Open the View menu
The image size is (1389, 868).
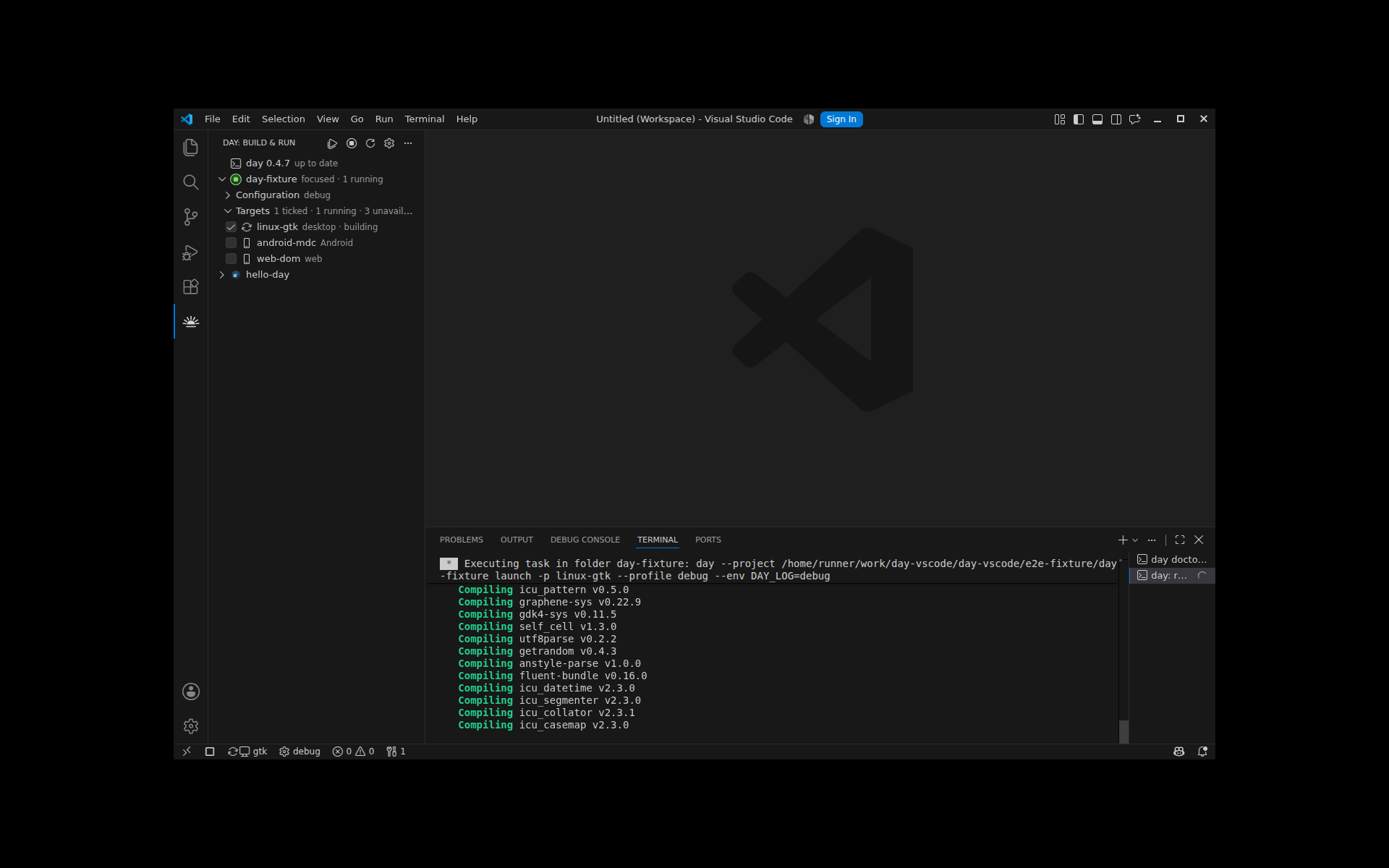(x=328, y=119)
